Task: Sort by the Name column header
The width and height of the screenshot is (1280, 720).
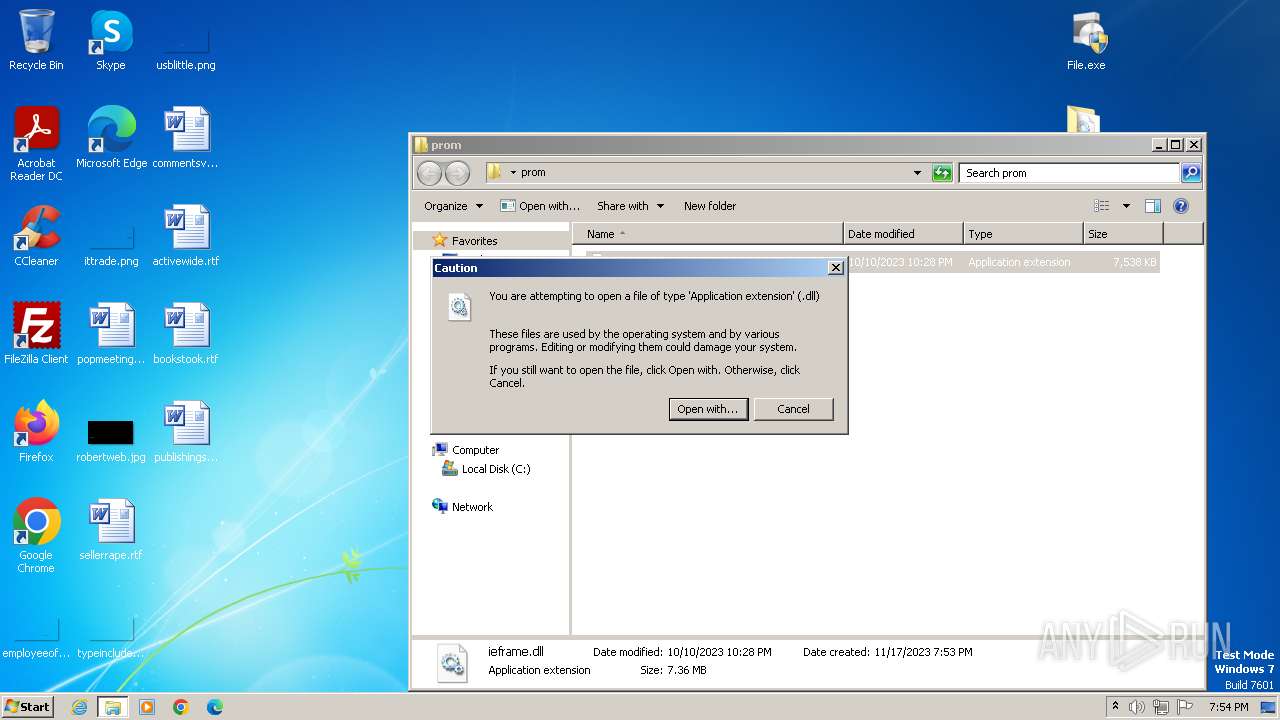Action: 707,234
